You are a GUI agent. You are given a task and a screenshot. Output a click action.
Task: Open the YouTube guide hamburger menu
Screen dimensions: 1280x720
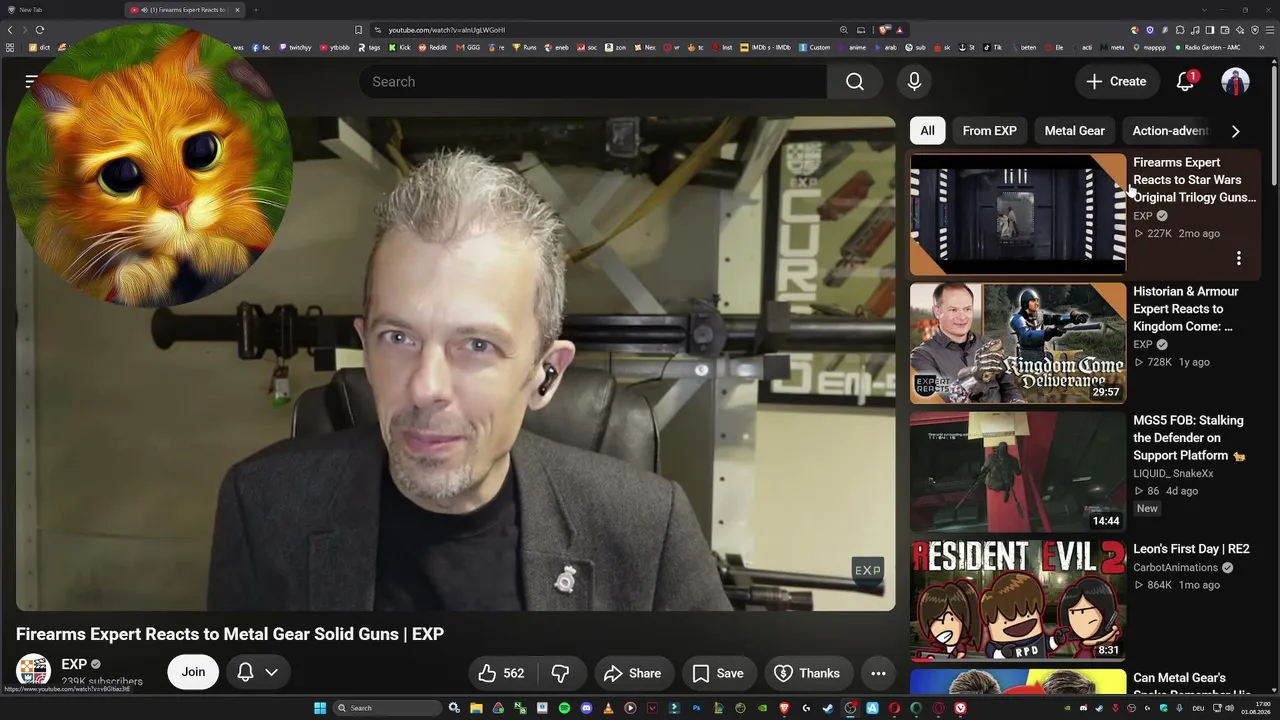[x=32, y=81]
